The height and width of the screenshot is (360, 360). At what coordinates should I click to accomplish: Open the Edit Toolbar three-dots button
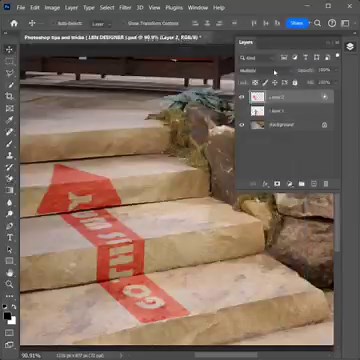[9, 296]
